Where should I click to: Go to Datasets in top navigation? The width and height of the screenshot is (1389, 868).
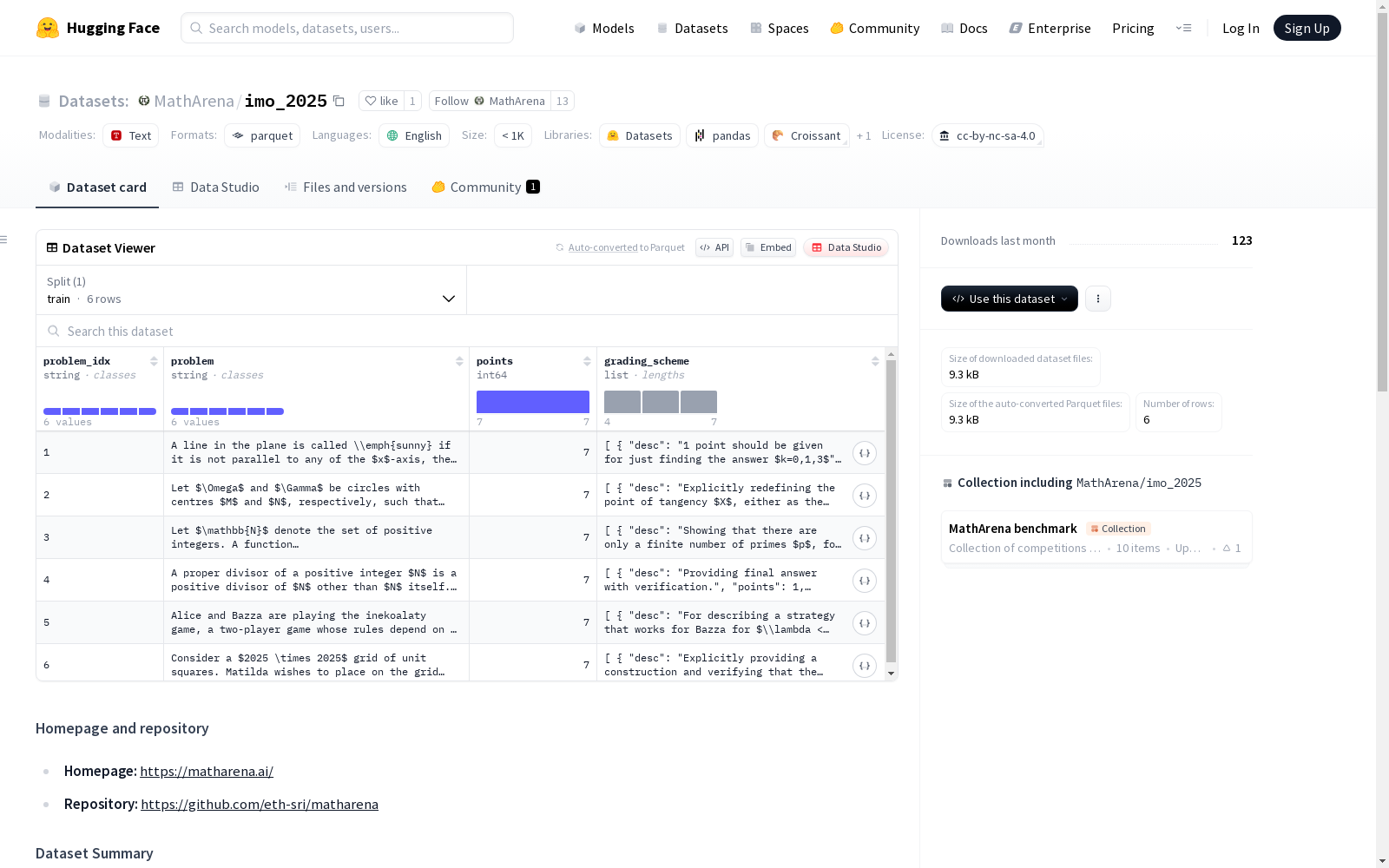[692, 28]
